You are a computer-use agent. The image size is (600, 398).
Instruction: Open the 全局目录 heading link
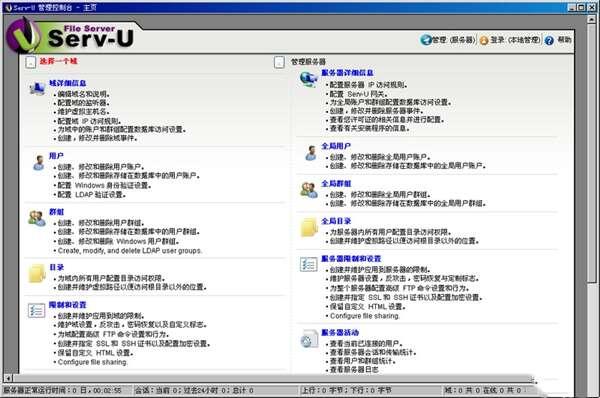[x=336, y=221]
